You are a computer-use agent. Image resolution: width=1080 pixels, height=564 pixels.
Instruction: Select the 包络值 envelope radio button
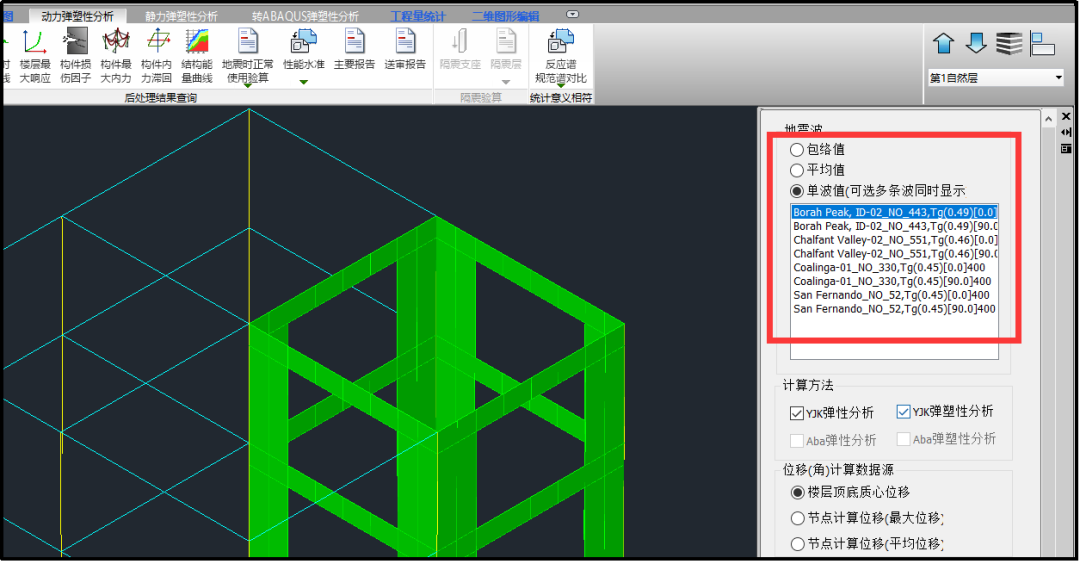click(x=797, y=149)
